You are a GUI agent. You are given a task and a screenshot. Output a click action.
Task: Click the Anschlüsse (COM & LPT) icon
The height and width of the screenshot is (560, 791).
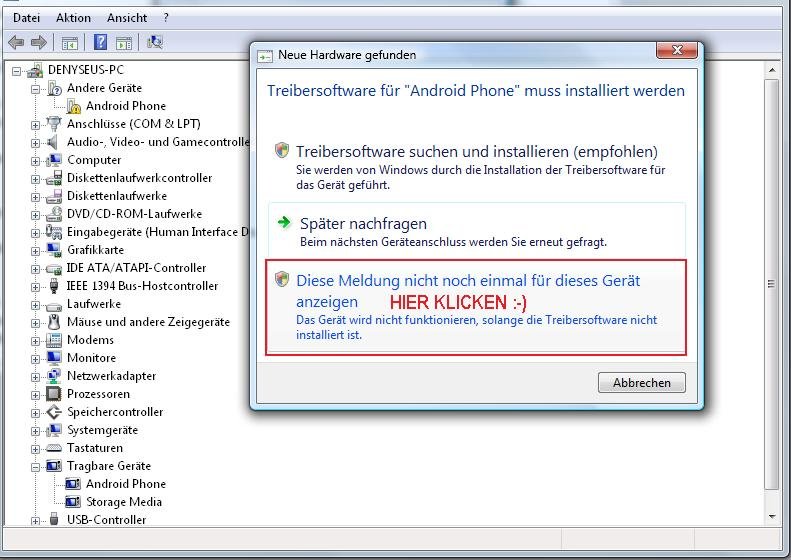[54, 124]
